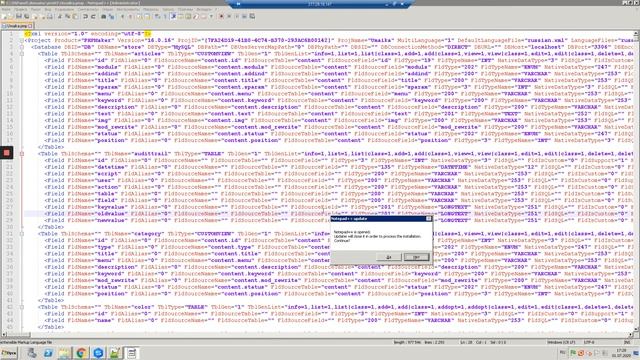Click the Print toolbar icon
This screenshot has width=640, height=360.
(x=50, y=16)
